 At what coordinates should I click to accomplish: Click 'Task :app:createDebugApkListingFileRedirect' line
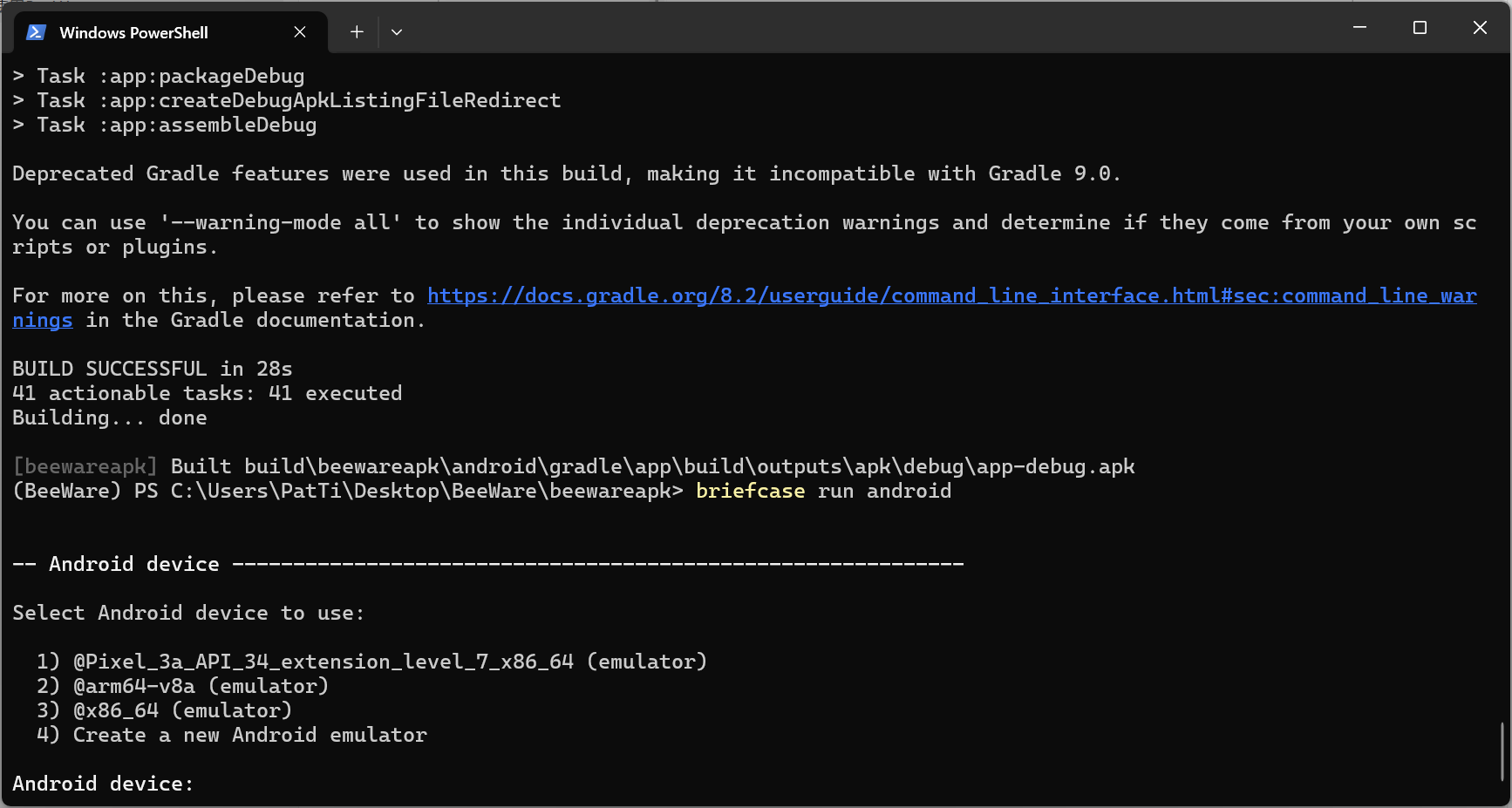[286, 100]
